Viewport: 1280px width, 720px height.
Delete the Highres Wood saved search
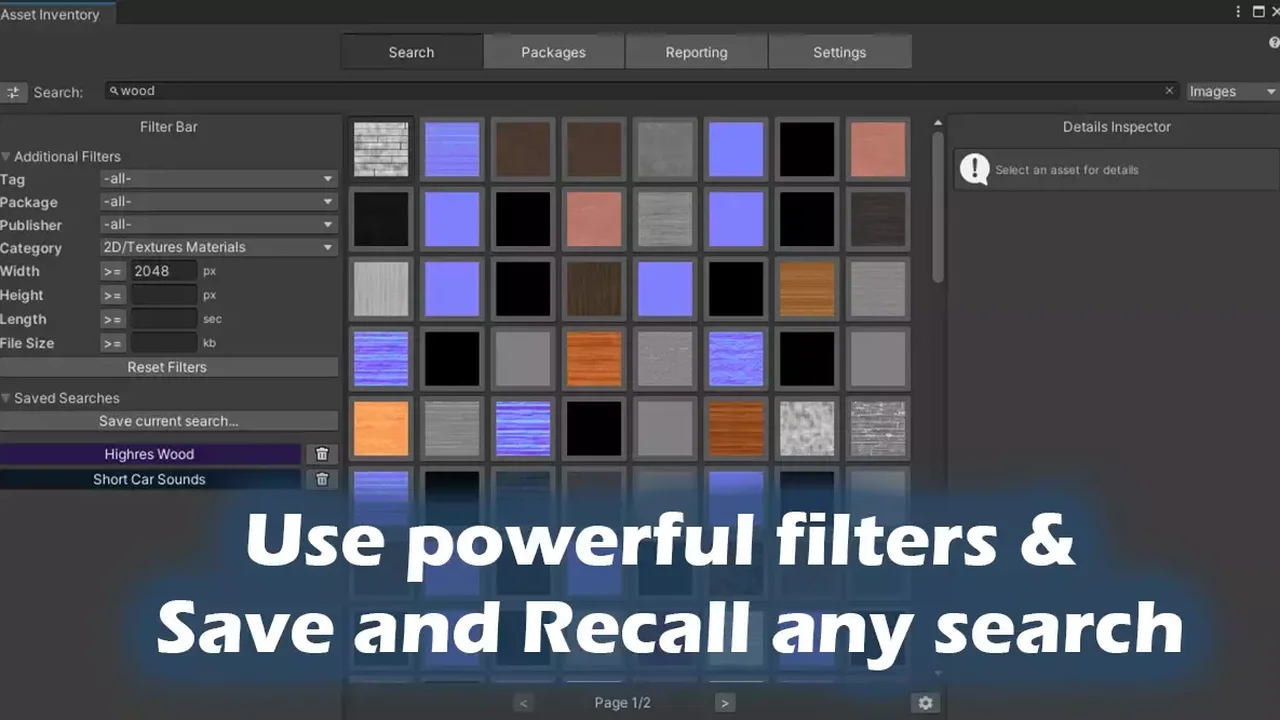click(x=322, y=454)
